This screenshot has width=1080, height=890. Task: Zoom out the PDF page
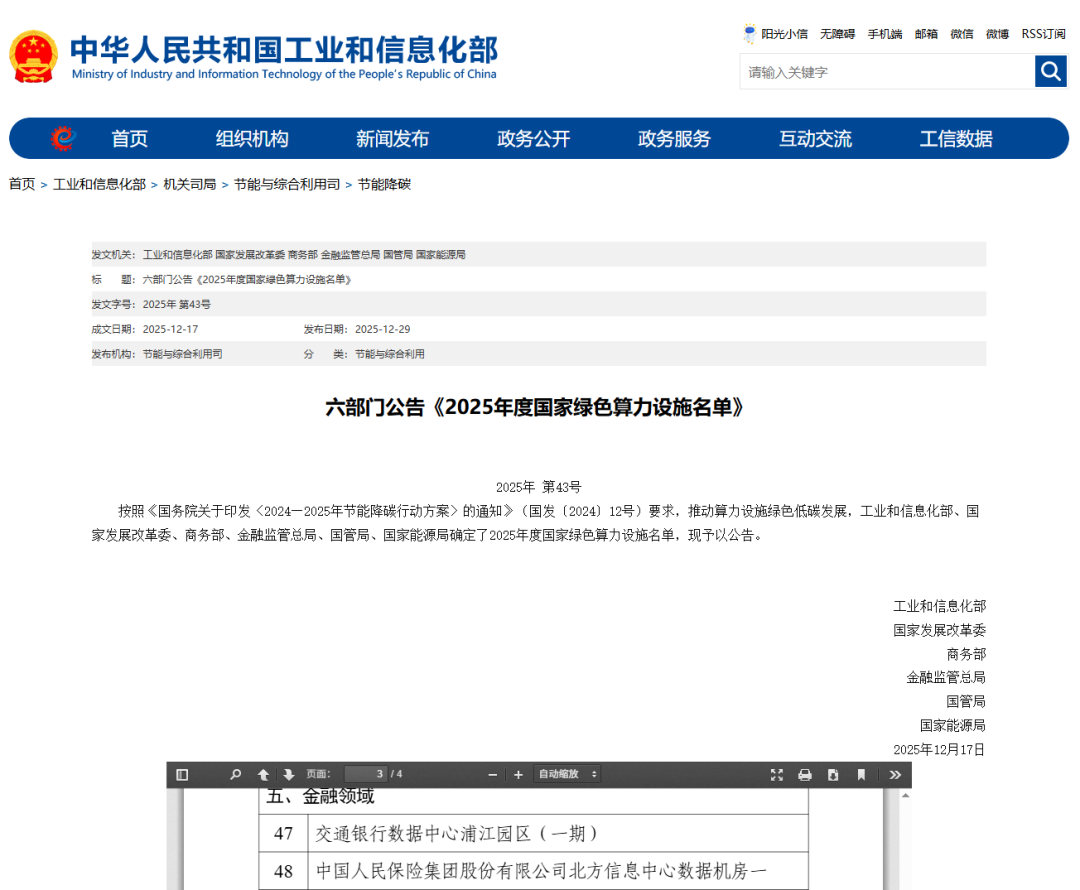click(491, 774)
